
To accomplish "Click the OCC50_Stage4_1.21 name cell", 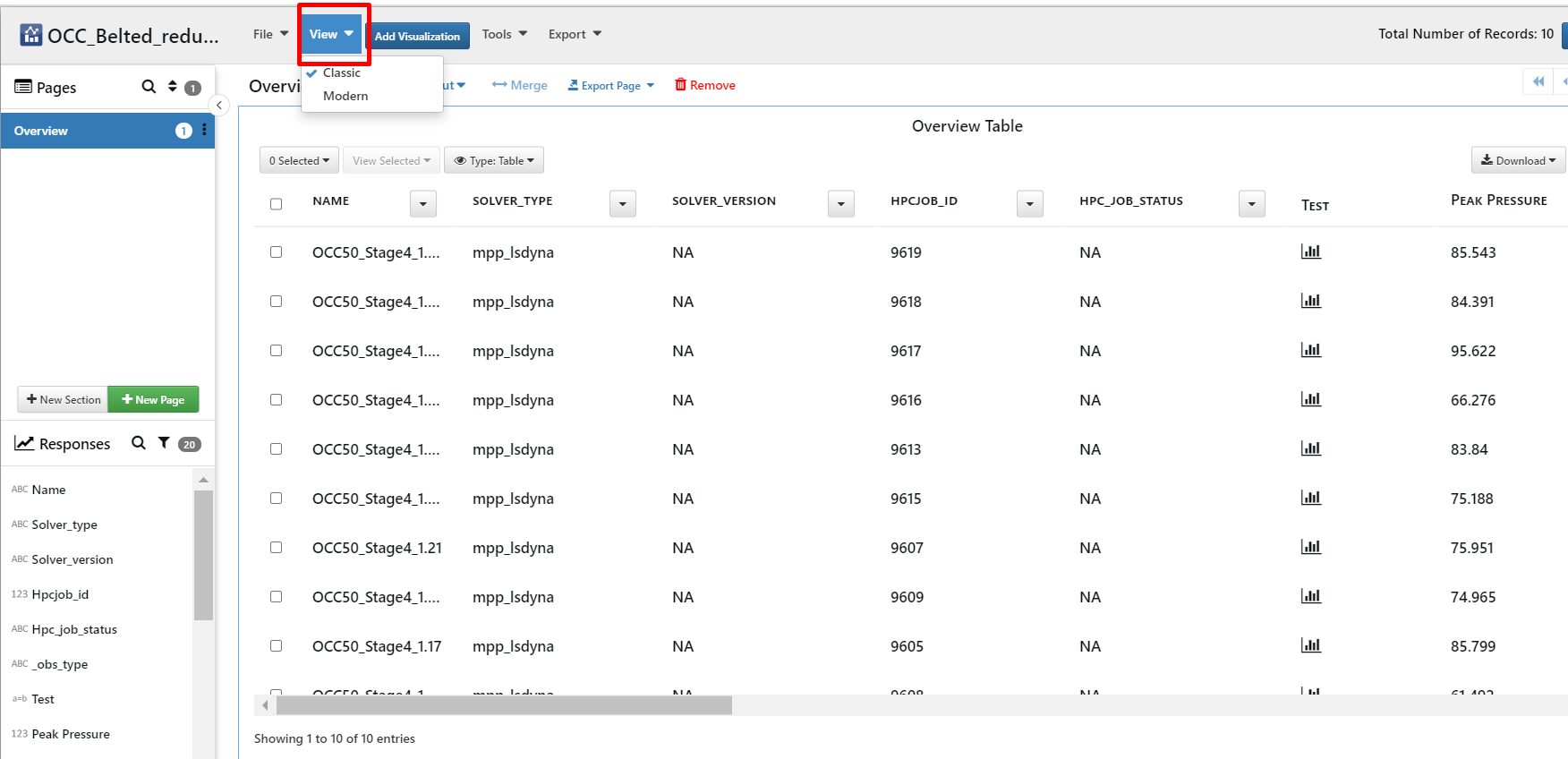I will point(377,548).
